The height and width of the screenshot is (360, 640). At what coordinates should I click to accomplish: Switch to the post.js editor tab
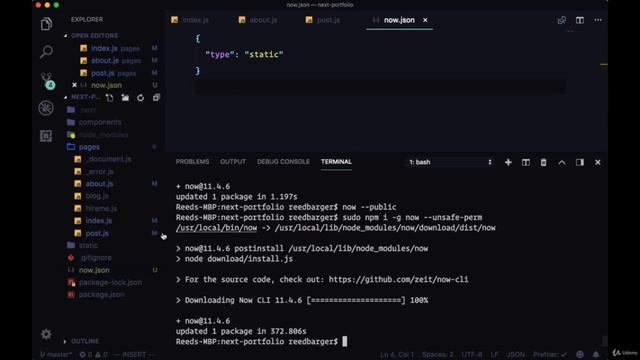[323, 20]
